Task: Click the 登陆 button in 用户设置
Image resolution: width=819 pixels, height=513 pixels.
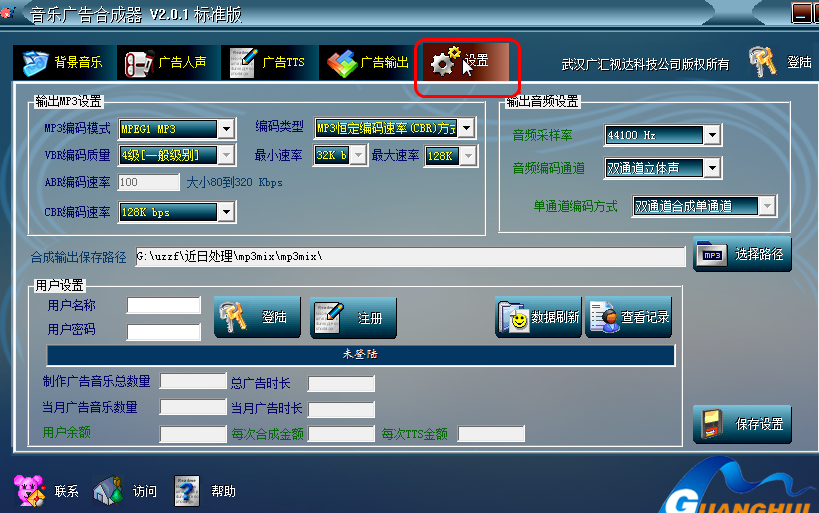Action: point(257,317)
